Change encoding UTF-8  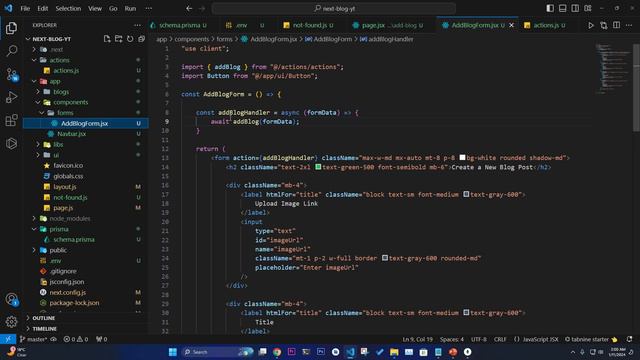tap(479, 339)
